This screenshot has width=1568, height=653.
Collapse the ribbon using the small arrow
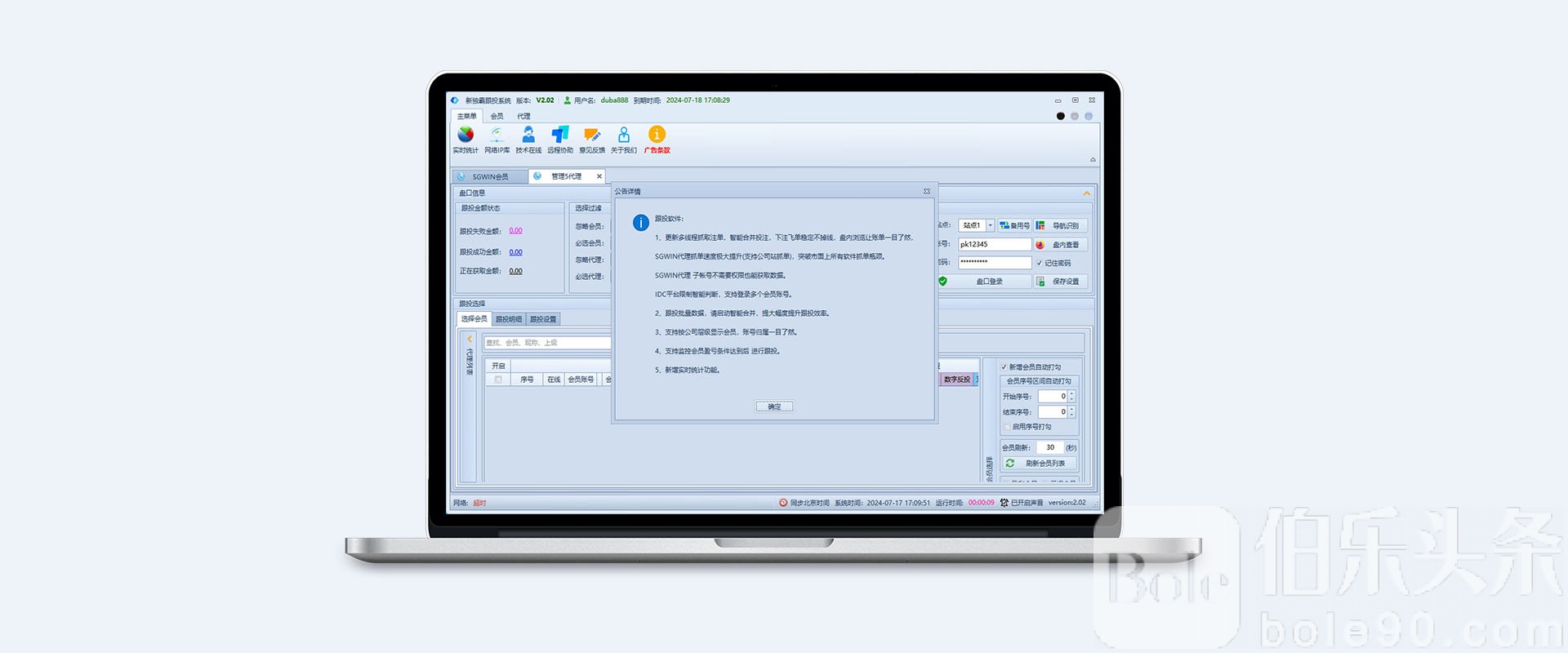(1093, 160)
